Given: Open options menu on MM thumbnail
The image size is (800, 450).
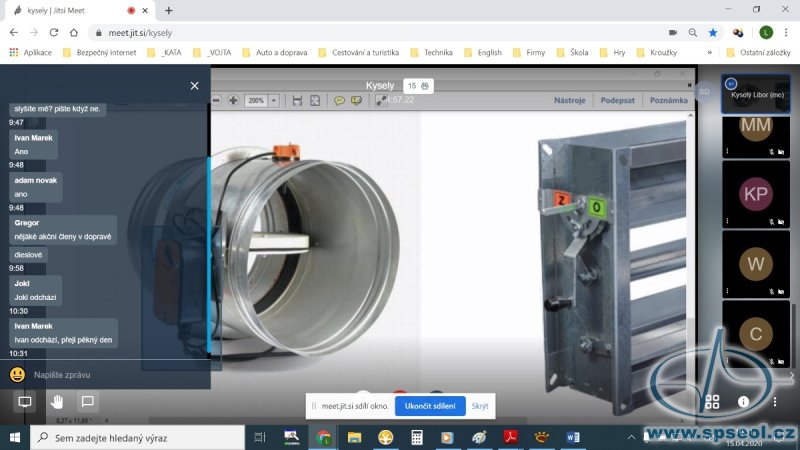Looking at the screenshot, I should (728, 151).
